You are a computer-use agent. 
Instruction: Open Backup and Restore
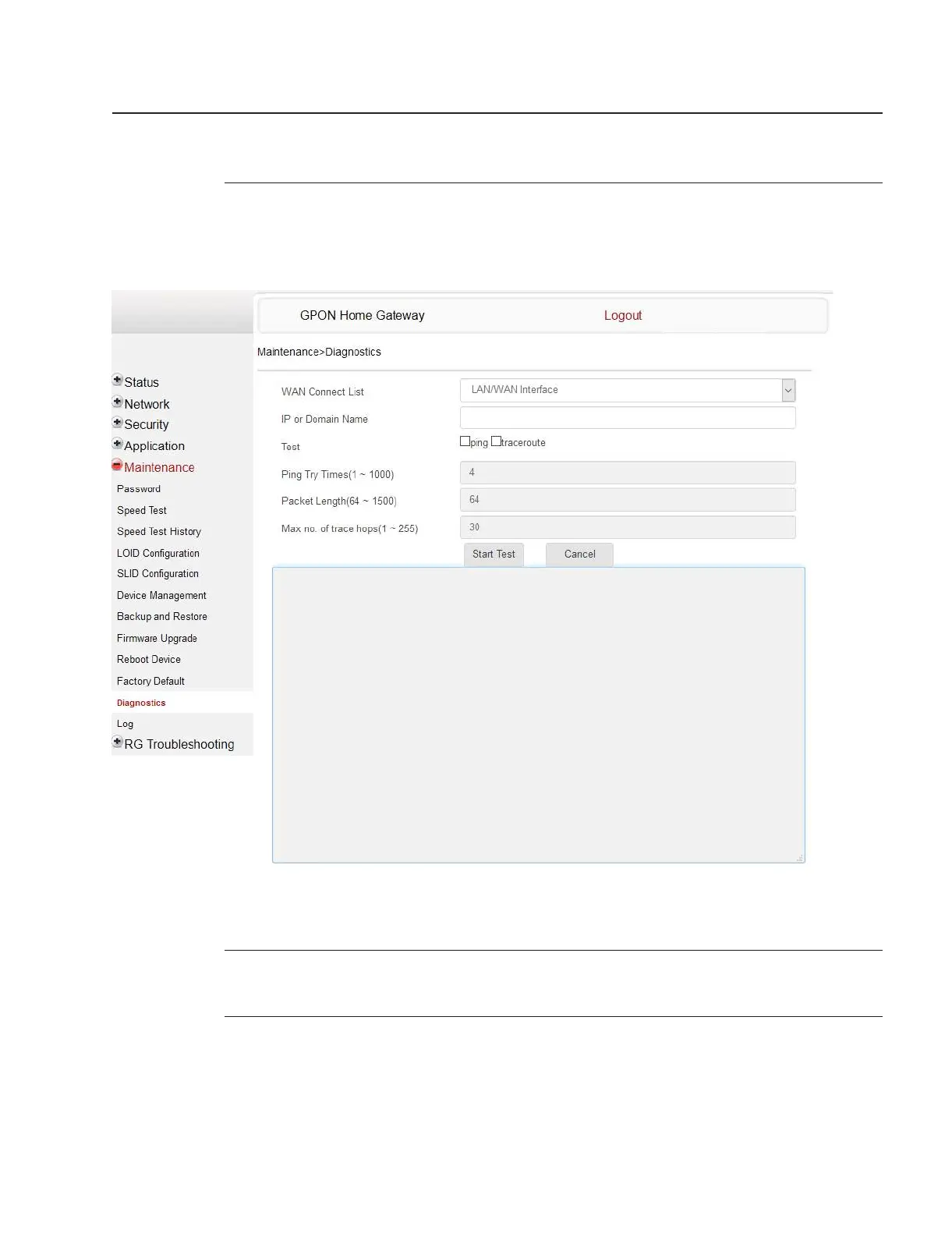coord(162,617)
